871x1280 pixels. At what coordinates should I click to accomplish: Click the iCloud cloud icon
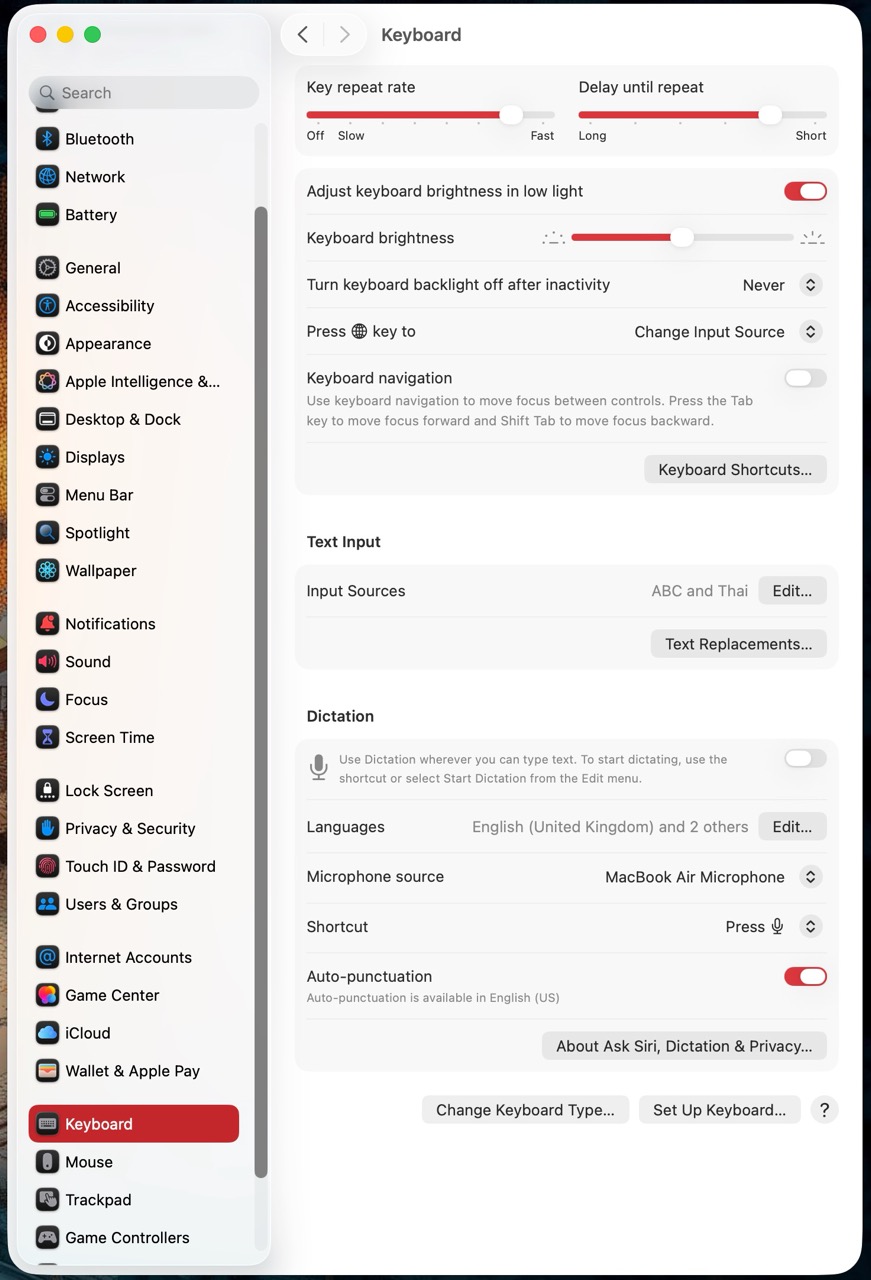coord(47,1033)
